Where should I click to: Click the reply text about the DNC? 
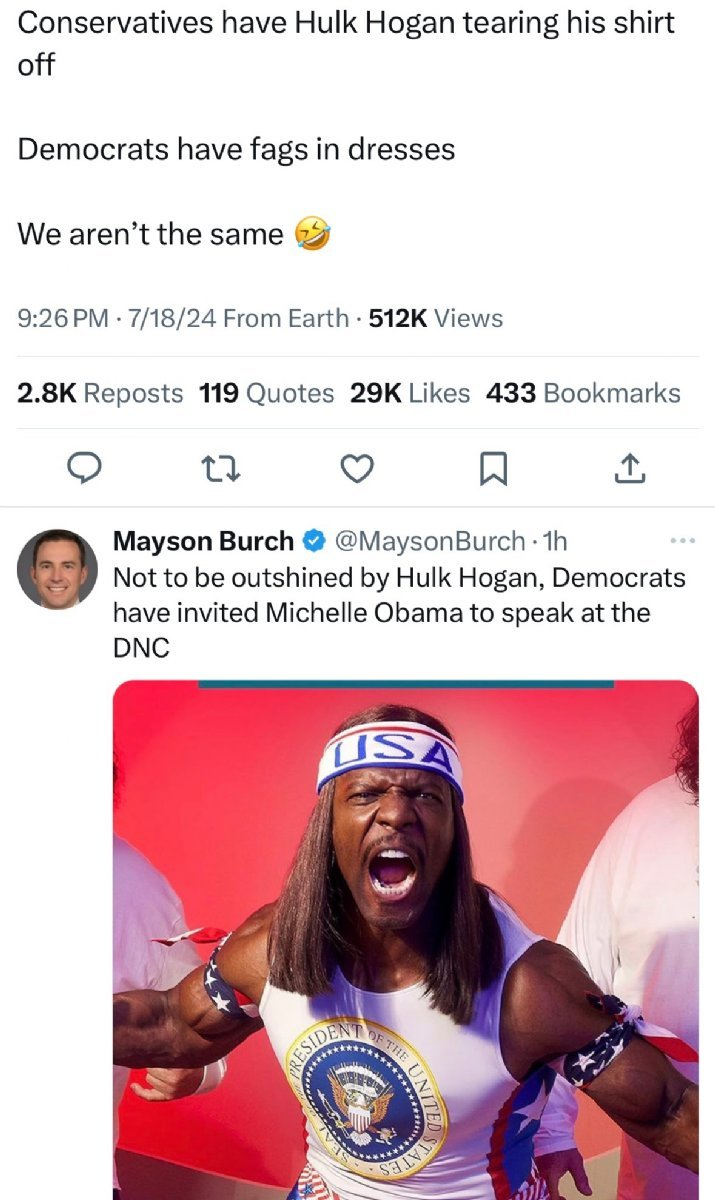[398, 612]
